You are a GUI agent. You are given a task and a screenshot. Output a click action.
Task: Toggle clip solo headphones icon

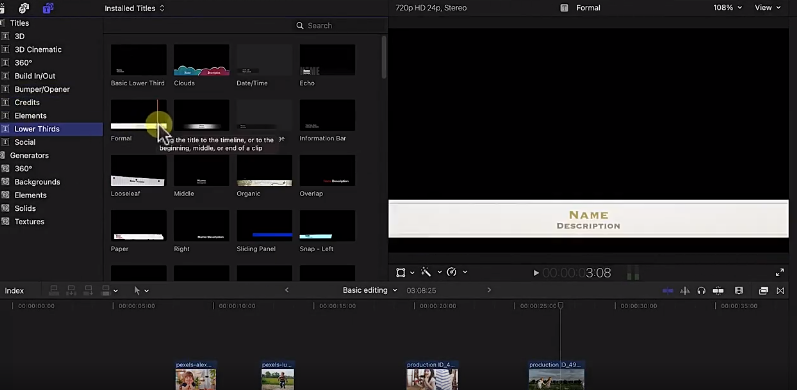point(701,290)
